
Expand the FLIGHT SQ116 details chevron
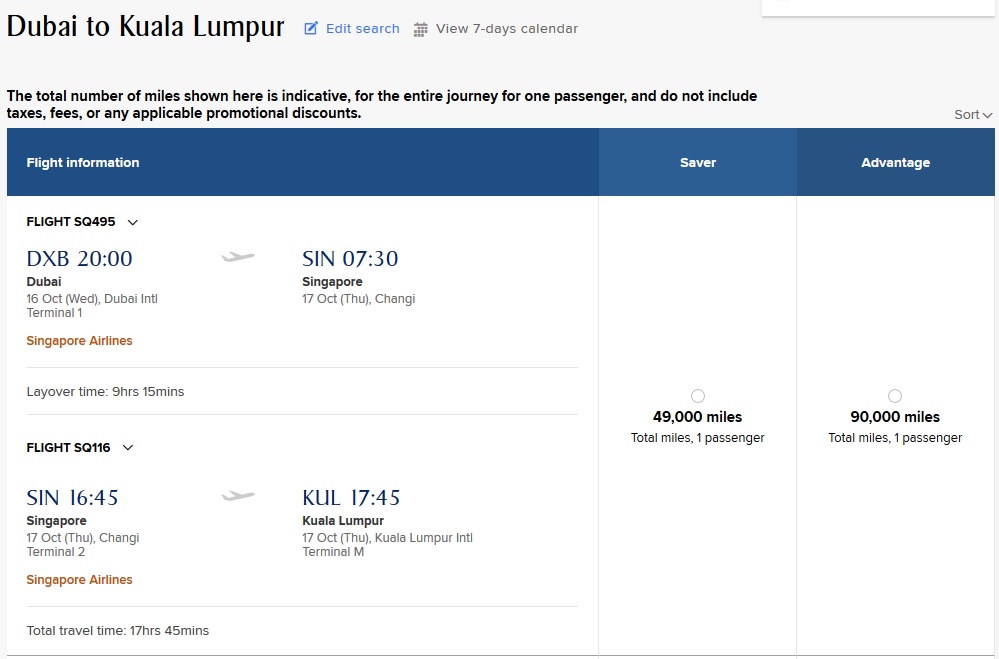coord(128,448)
